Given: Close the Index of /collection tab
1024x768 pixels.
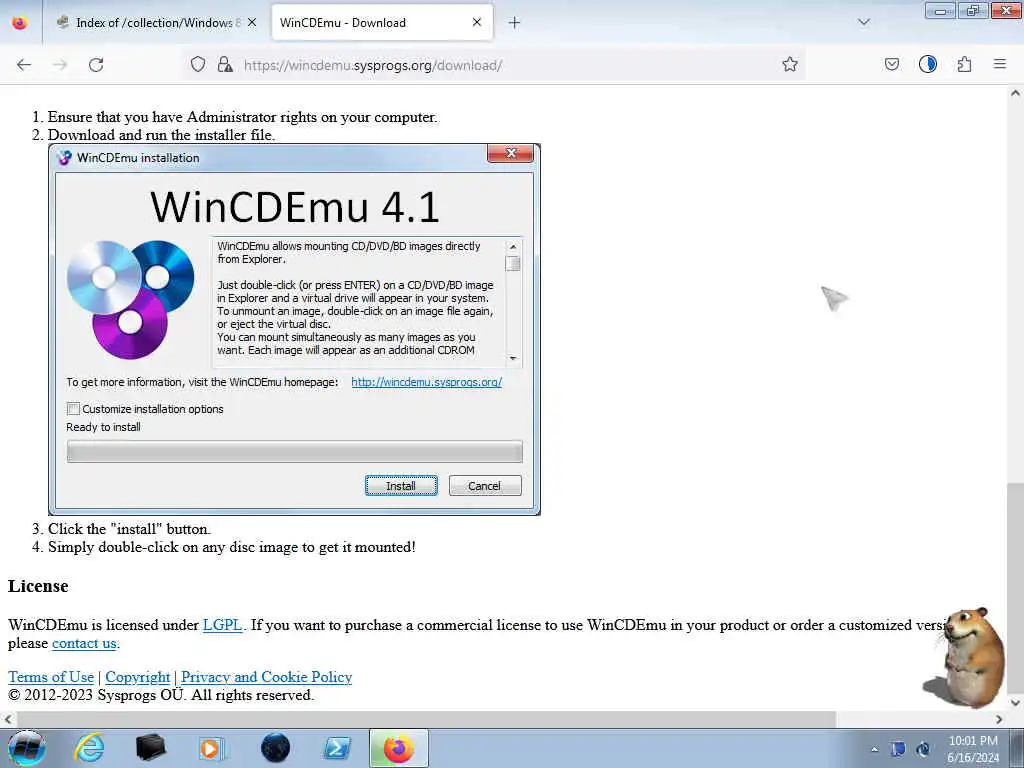Looking at the screenshot, I should coord(252,22).
